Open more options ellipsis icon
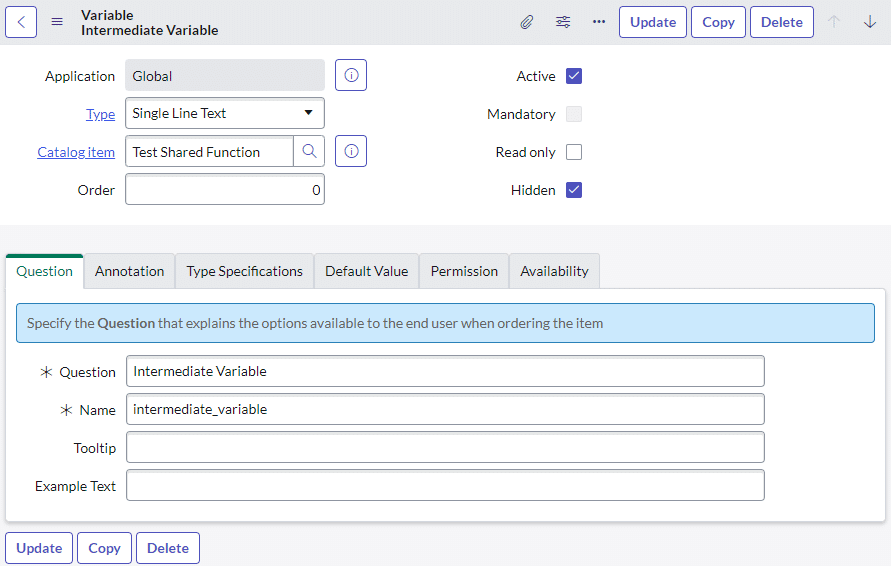 (599, 22)
